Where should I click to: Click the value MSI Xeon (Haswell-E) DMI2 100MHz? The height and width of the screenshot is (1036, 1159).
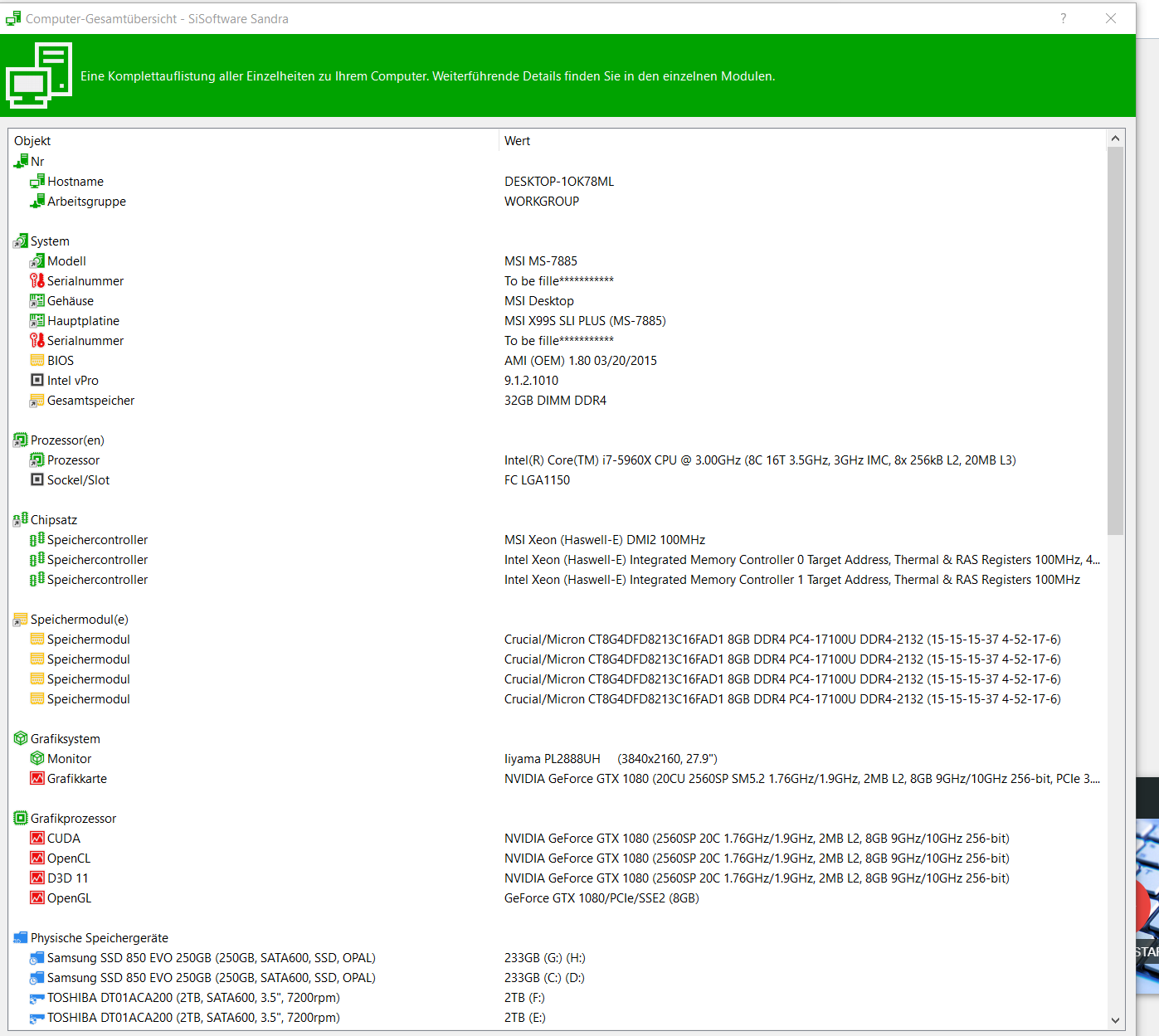point(605,539)
